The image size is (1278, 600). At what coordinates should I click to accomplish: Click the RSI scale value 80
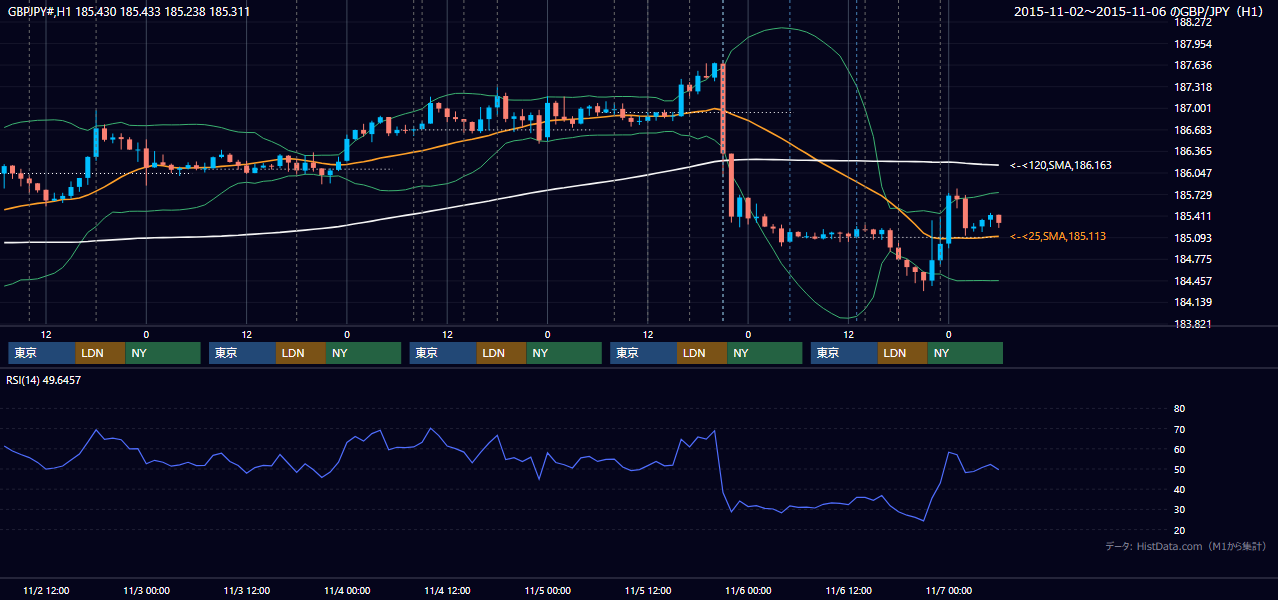coord(1179,409)
